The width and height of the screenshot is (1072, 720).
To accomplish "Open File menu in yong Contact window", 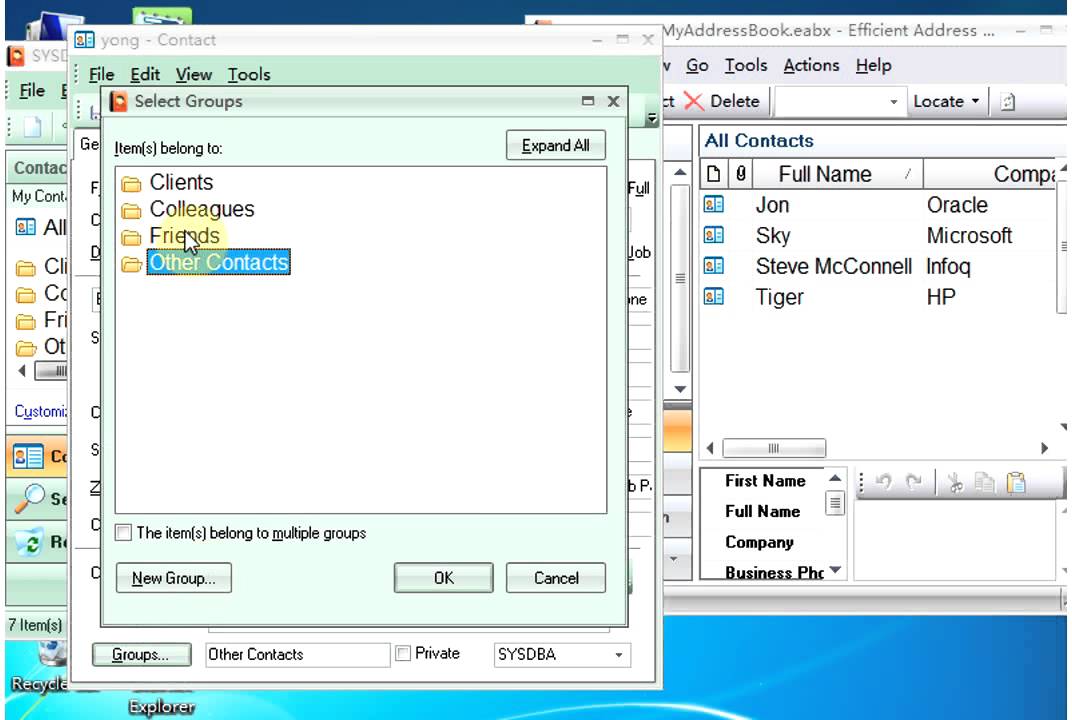I will (x=101, y=75).
